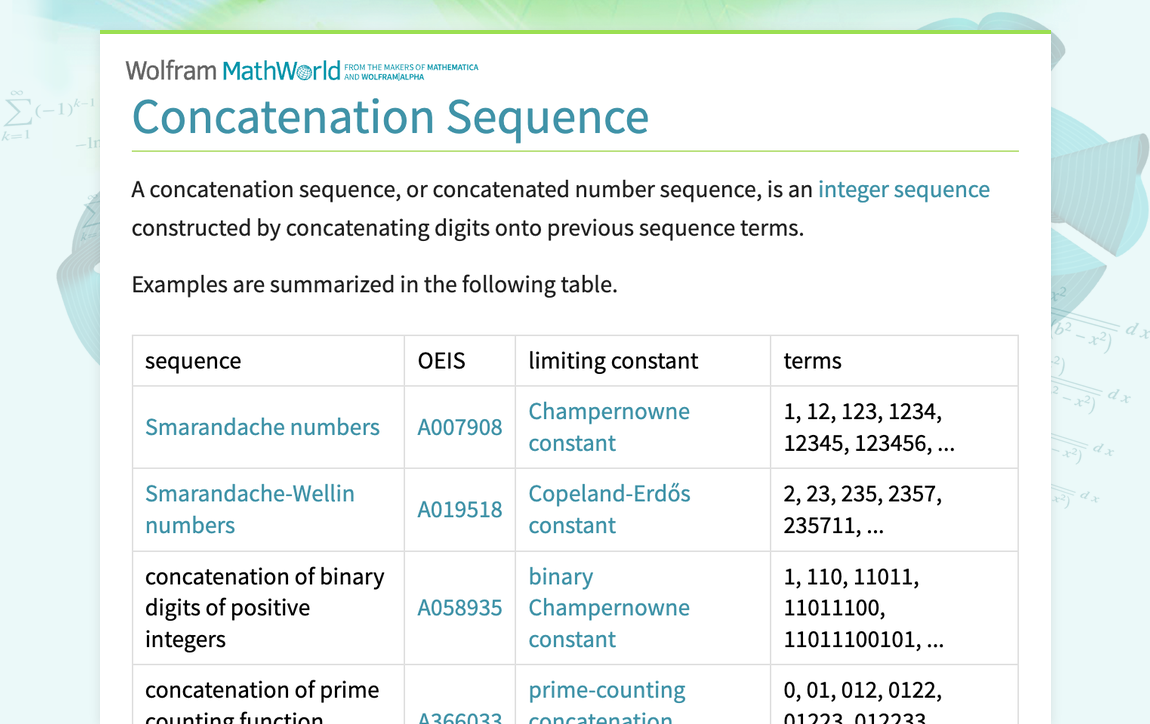Click the Concatenation Sequence page heading
The height and width of the screenshot is (724, 1150).
(x=390, y=117)
